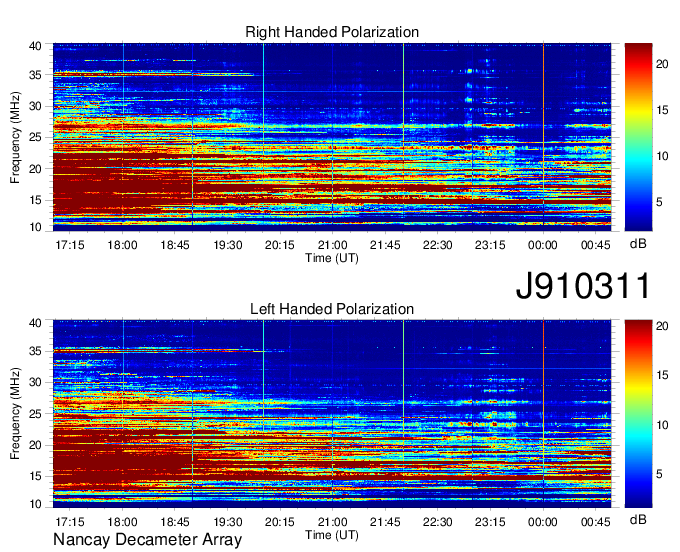Click 25 frequency tick on Right Handed plot
680x552 pixels.
pyautogui.click(x=36, y=137)
